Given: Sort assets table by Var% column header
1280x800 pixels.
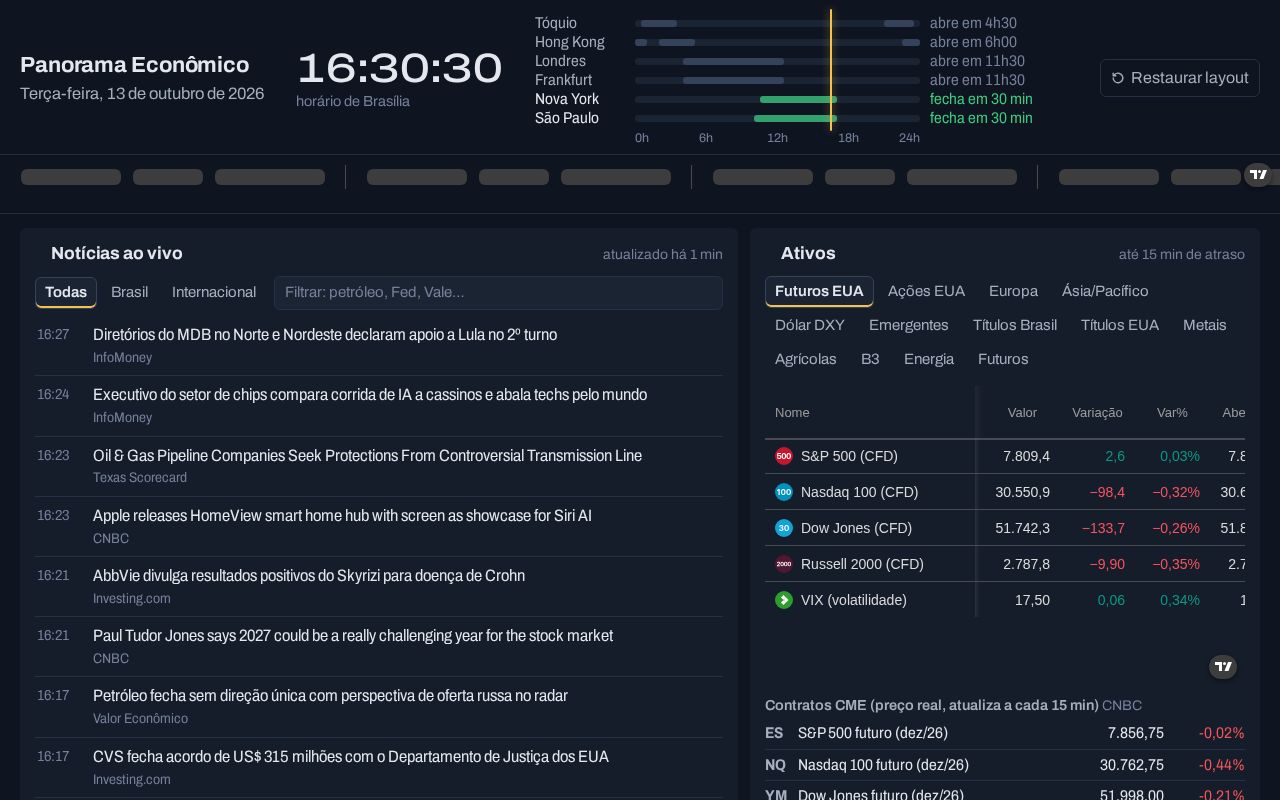Looking at the screenshot, I should 1172,413.
